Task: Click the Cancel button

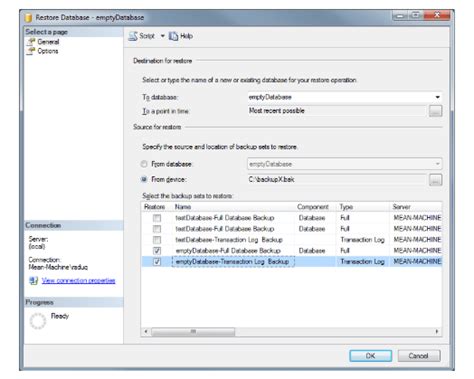Action: pos(419,356)
